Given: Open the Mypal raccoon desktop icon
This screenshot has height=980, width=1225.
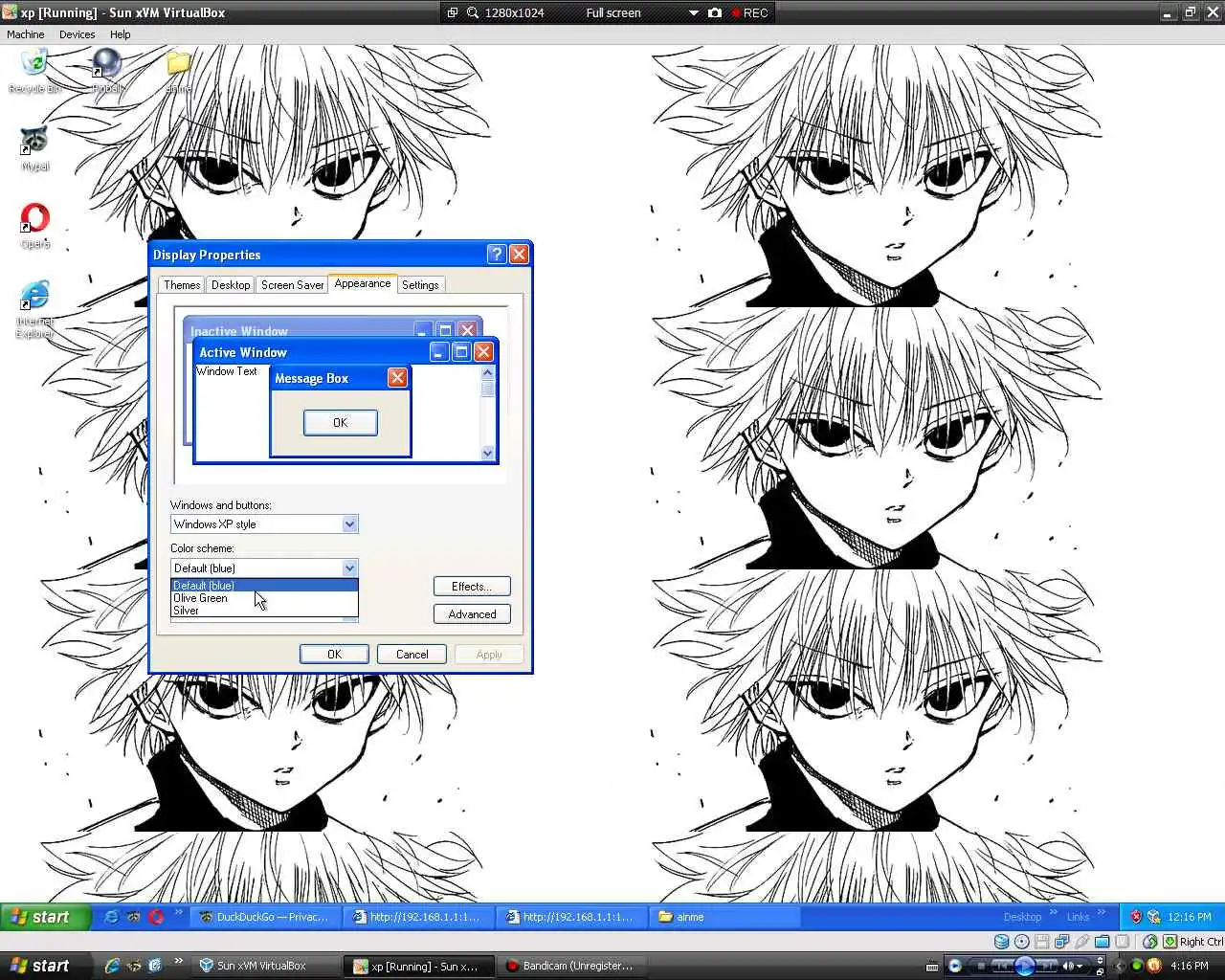Looking at the screenshot, I should [x=34, y=148].
